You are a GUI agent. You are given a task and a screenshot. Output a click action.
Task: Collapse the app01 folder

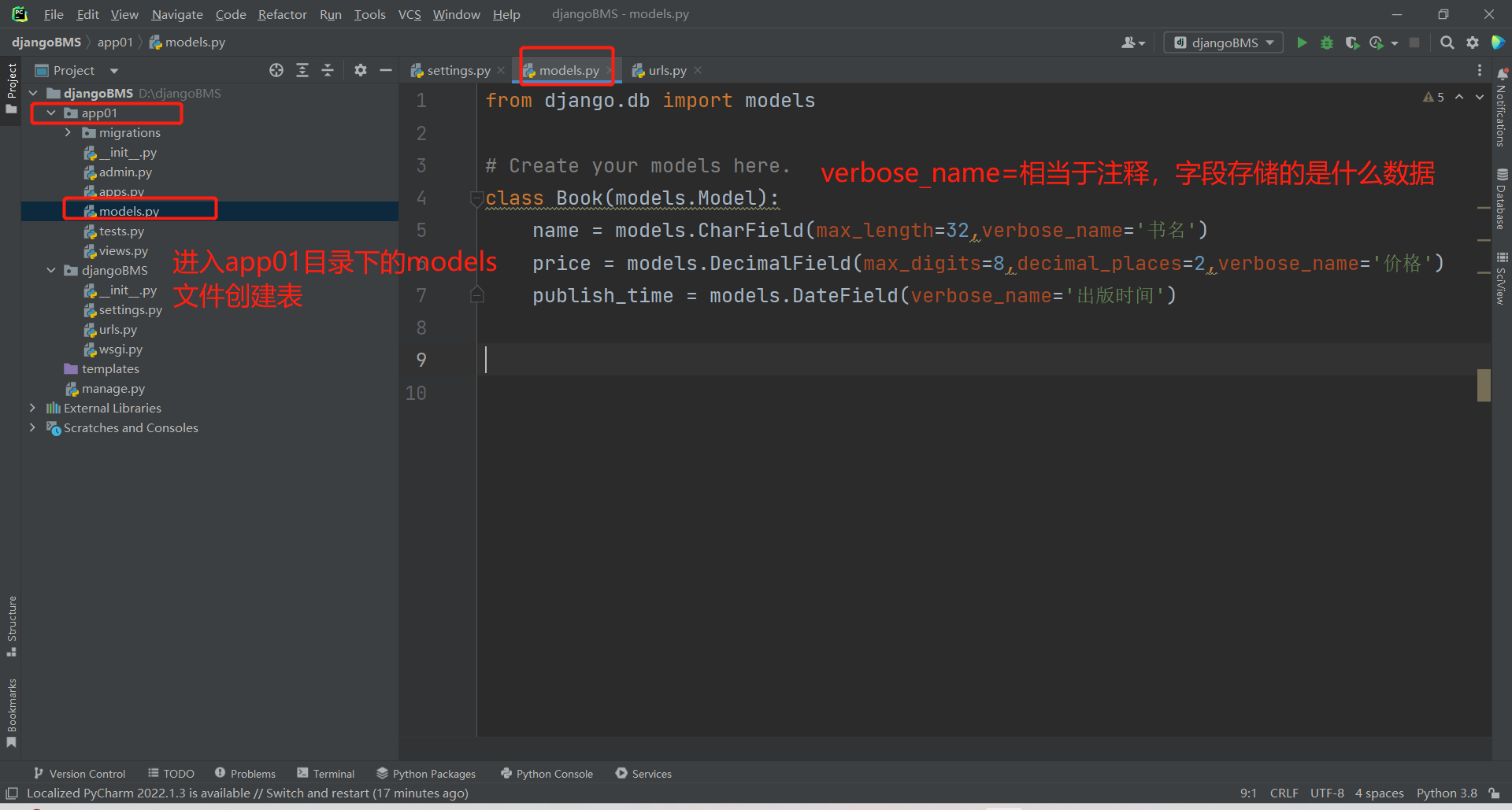(51, 113)
